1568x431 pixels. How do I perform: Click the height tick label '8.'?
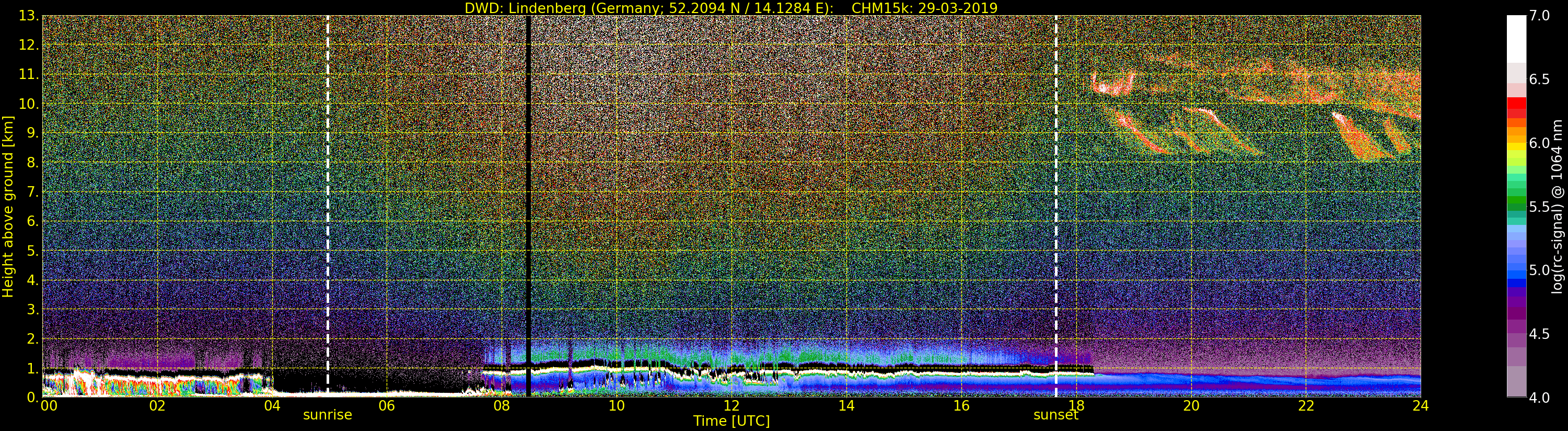(33, 163)
